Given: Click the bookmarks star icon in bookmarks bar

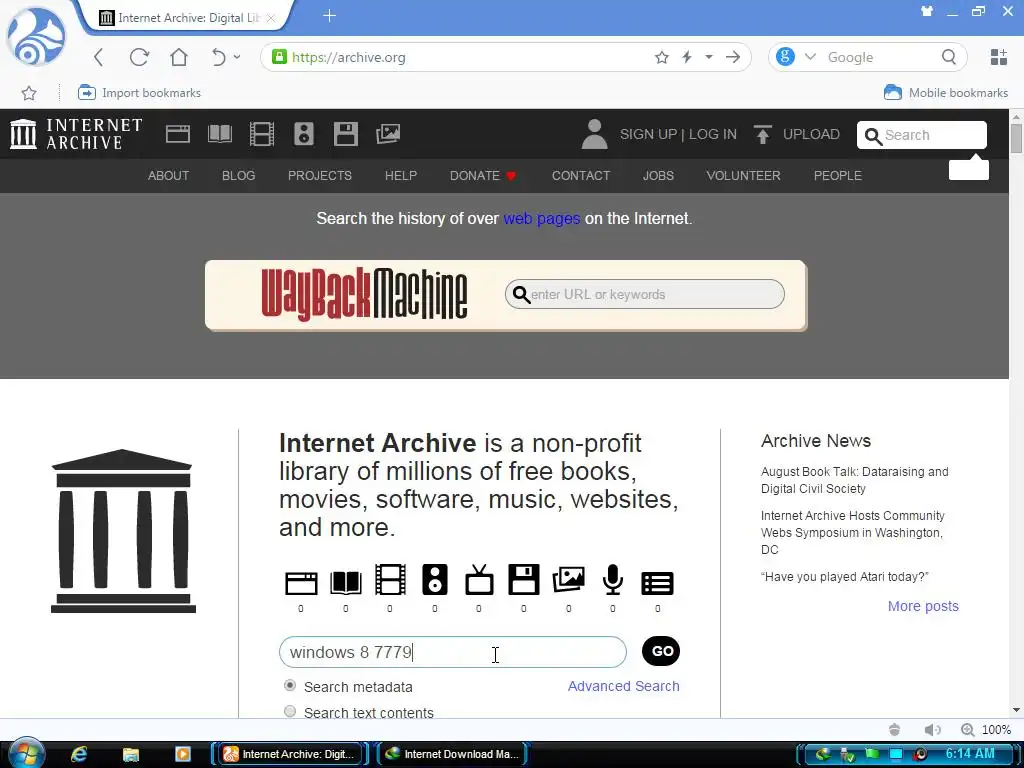Looking at the screenshot, I should [29, 93].
